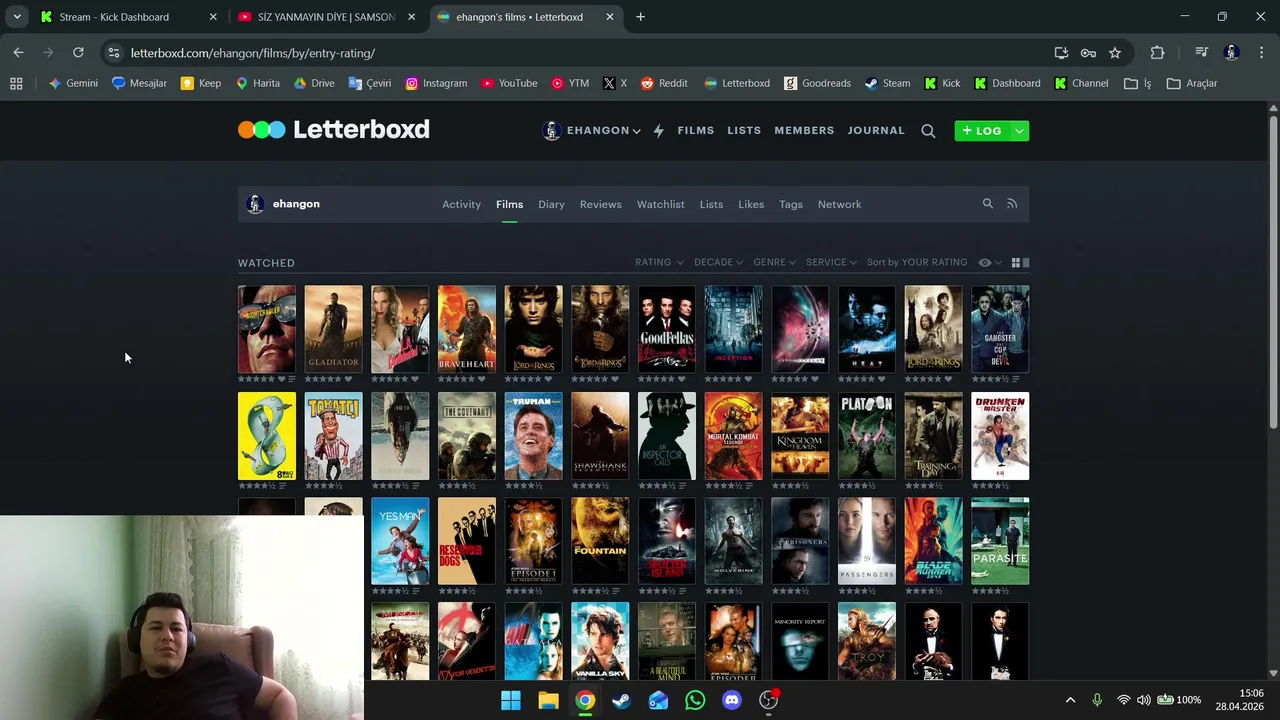
Task: Click the Windows Start button
Action: click(511, 700)
